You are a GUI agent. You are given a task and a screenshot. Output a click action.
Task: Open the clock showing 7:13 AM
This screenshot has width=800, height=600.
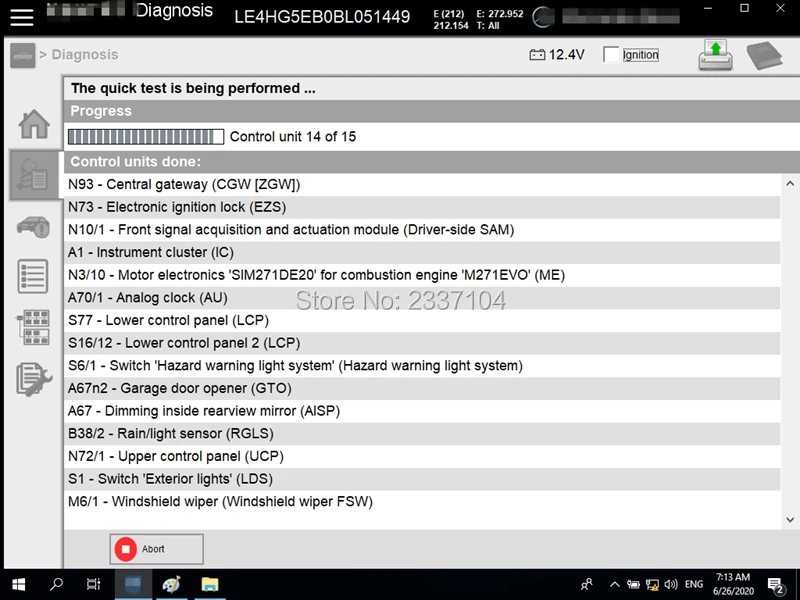(x=733, y=584)
